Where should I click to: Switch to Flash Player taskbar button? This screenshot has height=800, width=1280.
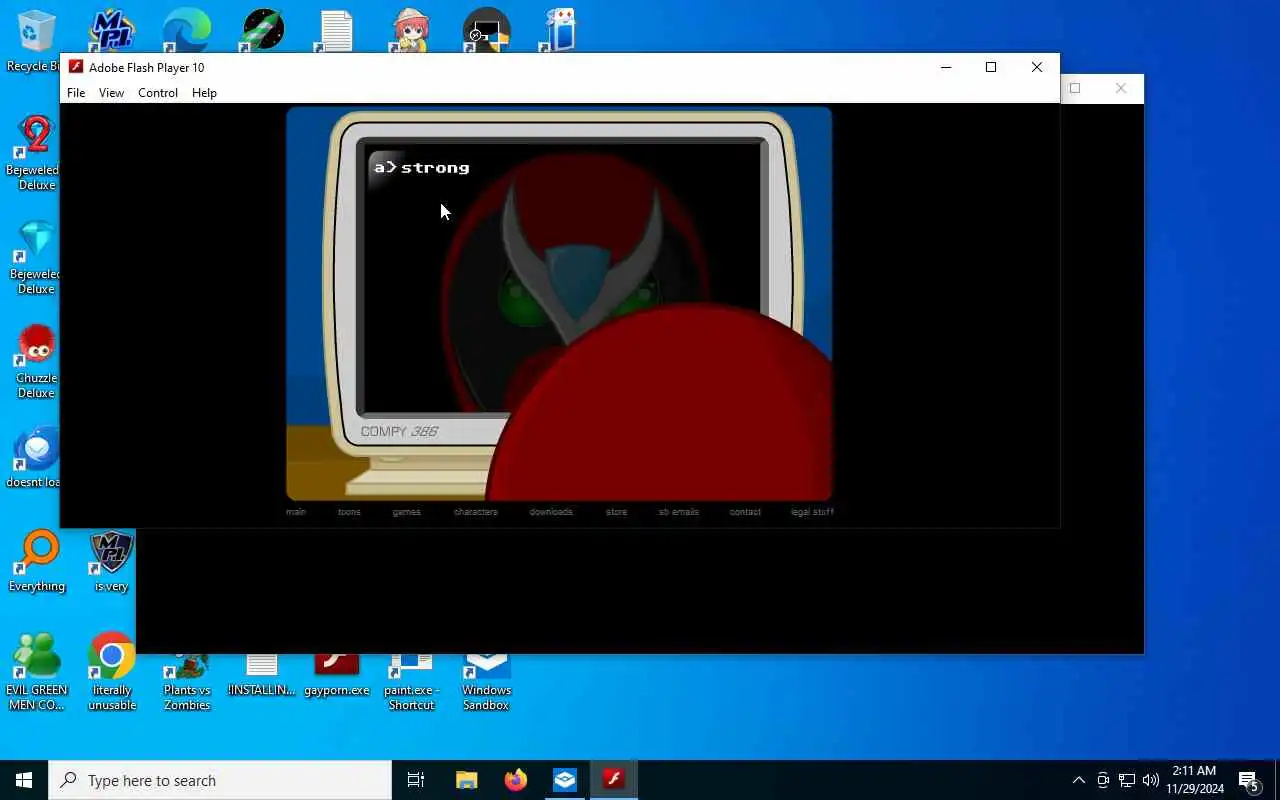point(613,780)
